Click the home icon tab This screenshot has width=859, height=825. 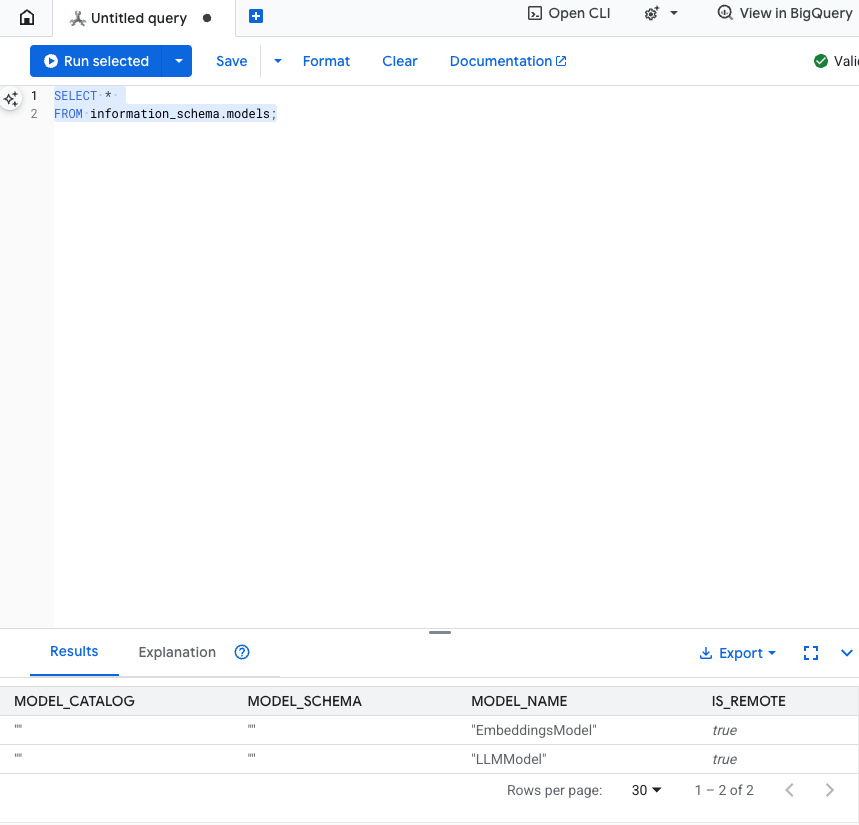[27, 18]
